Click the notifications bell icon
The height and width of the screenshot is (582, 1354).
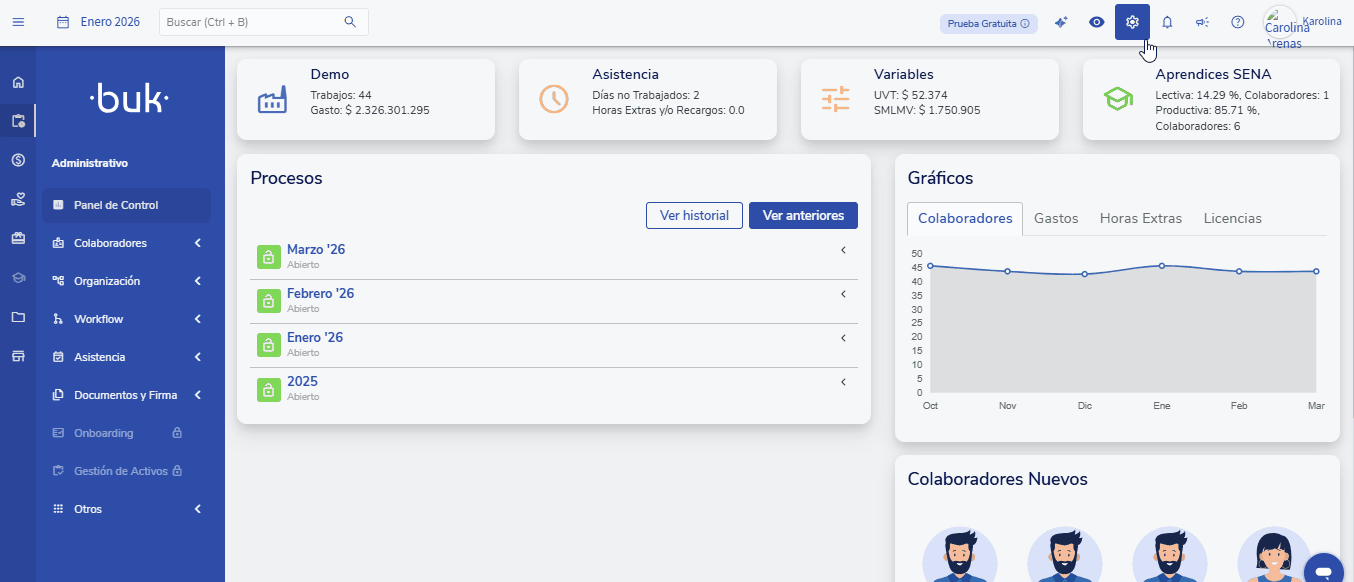[1167, 22]
